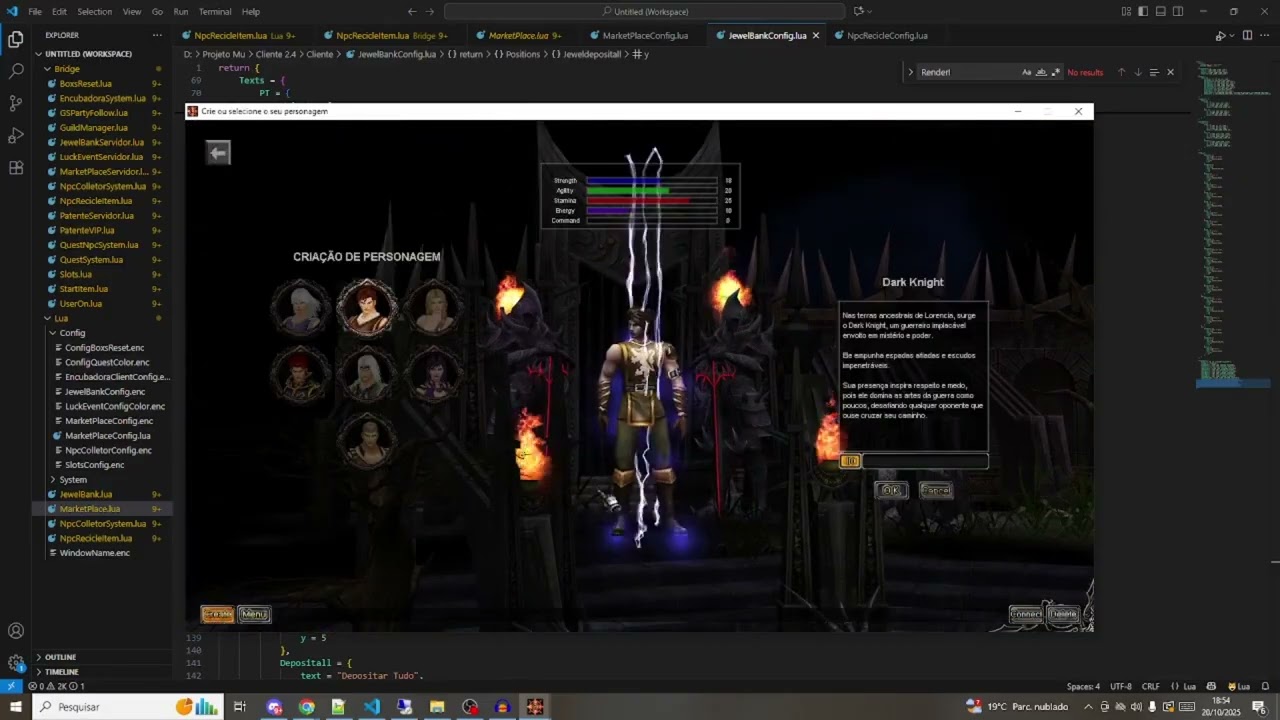The height and width of the screenshot is (720, 1280).
Task: Open the Explorer view in activity bar
Action: tap(16, 40)
